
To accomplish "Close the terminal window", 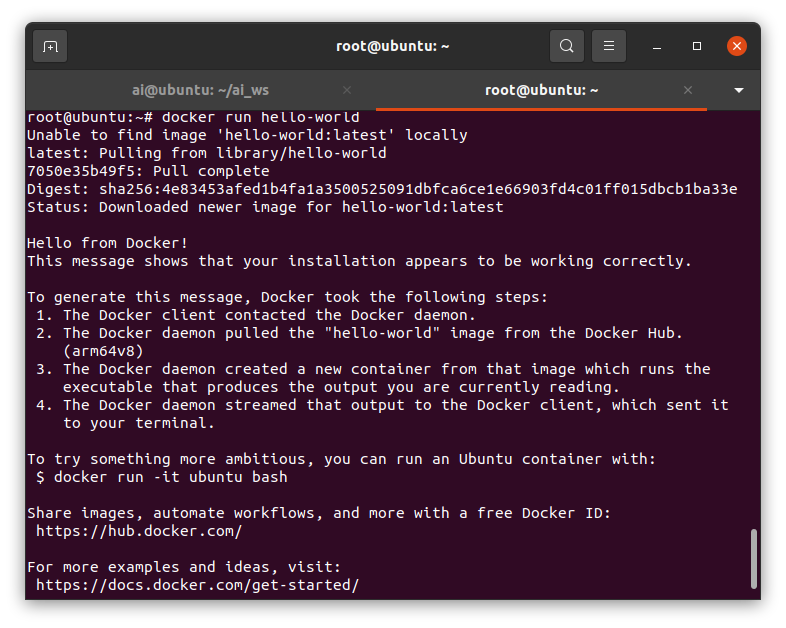I will (737, 46).
